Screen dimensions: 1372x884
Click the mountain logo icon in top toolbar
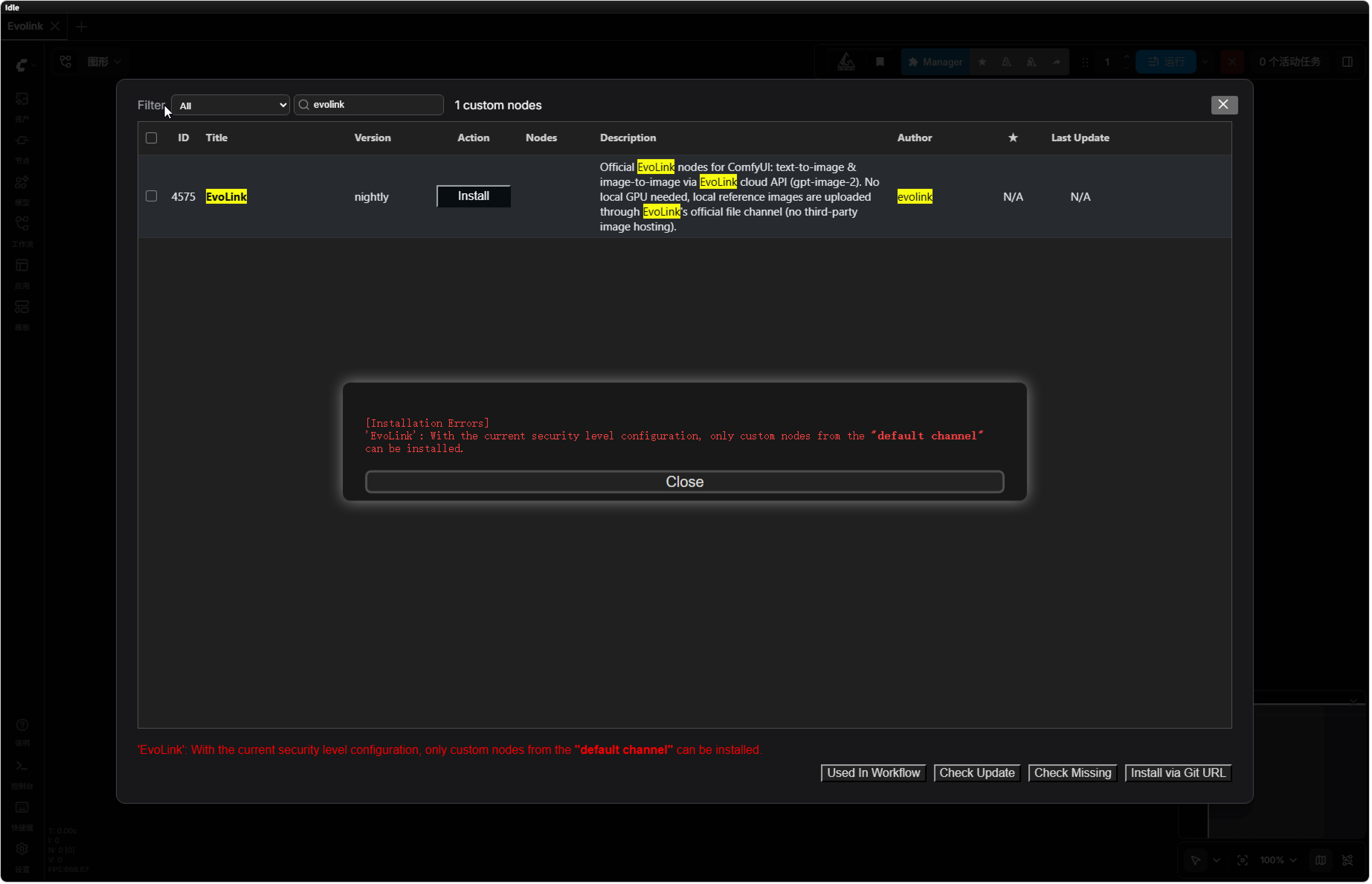(847, 62)
